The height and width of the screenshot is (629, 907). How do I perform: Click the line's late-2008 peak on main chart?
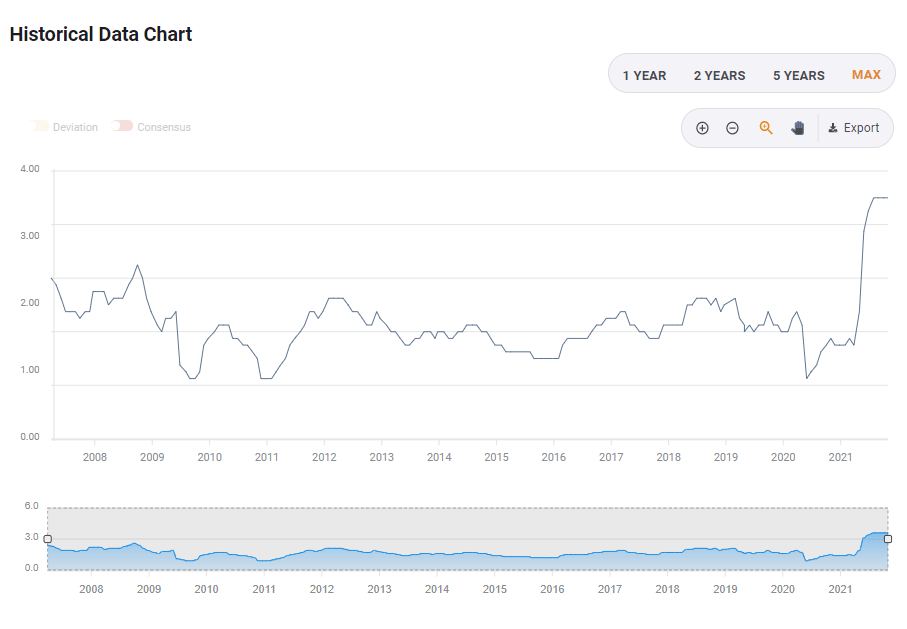coord(137,265)
